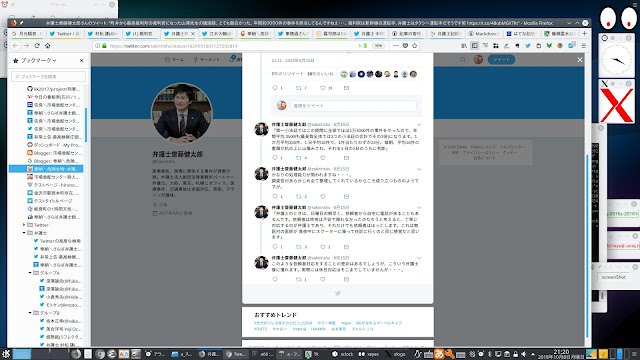Focus the bookmark search field
This screenshot has height=360, width=640.
pyautogui.click(x=49, y=76)
